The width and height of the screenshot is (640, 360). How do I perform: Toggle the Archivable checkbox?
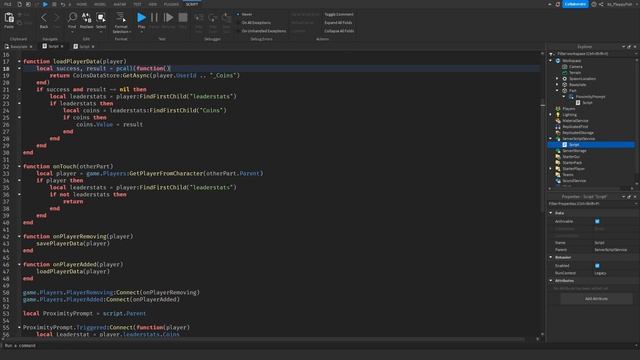(597, 221)
